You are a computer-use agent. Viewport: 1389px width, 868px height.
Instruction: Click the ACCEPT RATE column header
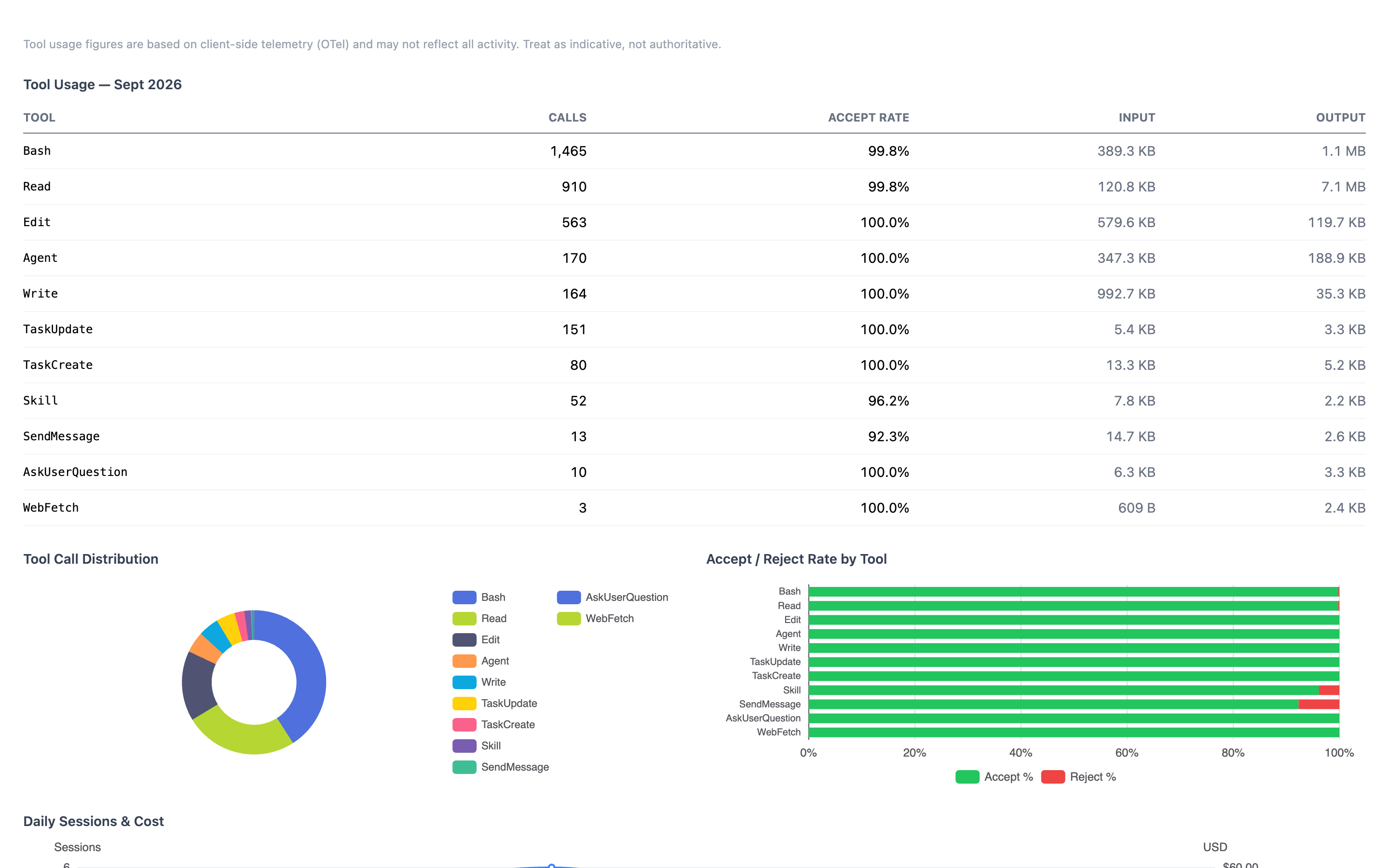(x=869, y=118)
